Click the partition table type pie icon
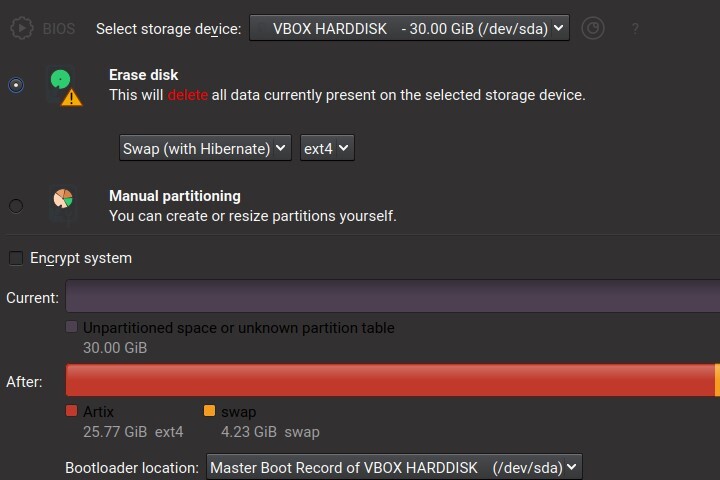 (593, 28)
